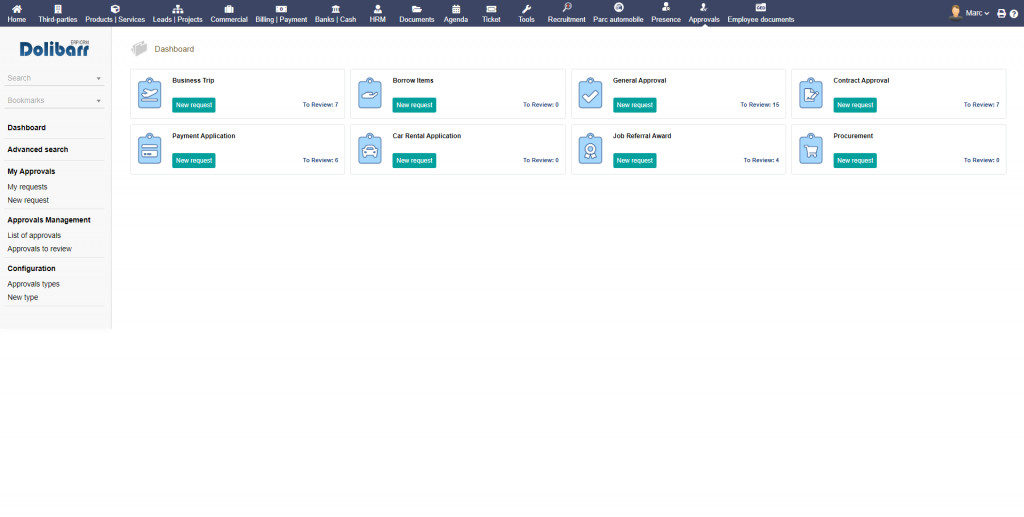Screen dimensions: 1024x517
Task: Open Borrow Items To Review: 0
Action: pyautogui.click(x=541, y=104)
